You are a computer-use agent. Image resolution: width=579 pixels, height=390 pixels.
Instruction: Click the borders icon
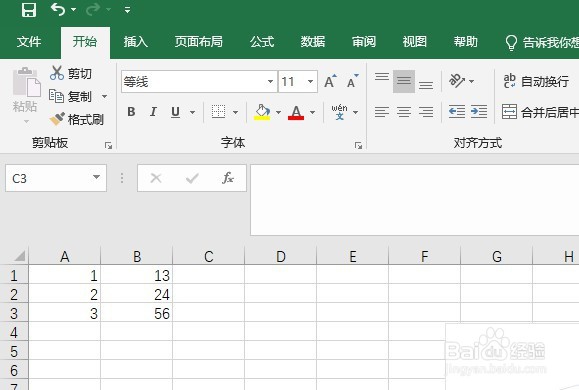click(218, 112)
